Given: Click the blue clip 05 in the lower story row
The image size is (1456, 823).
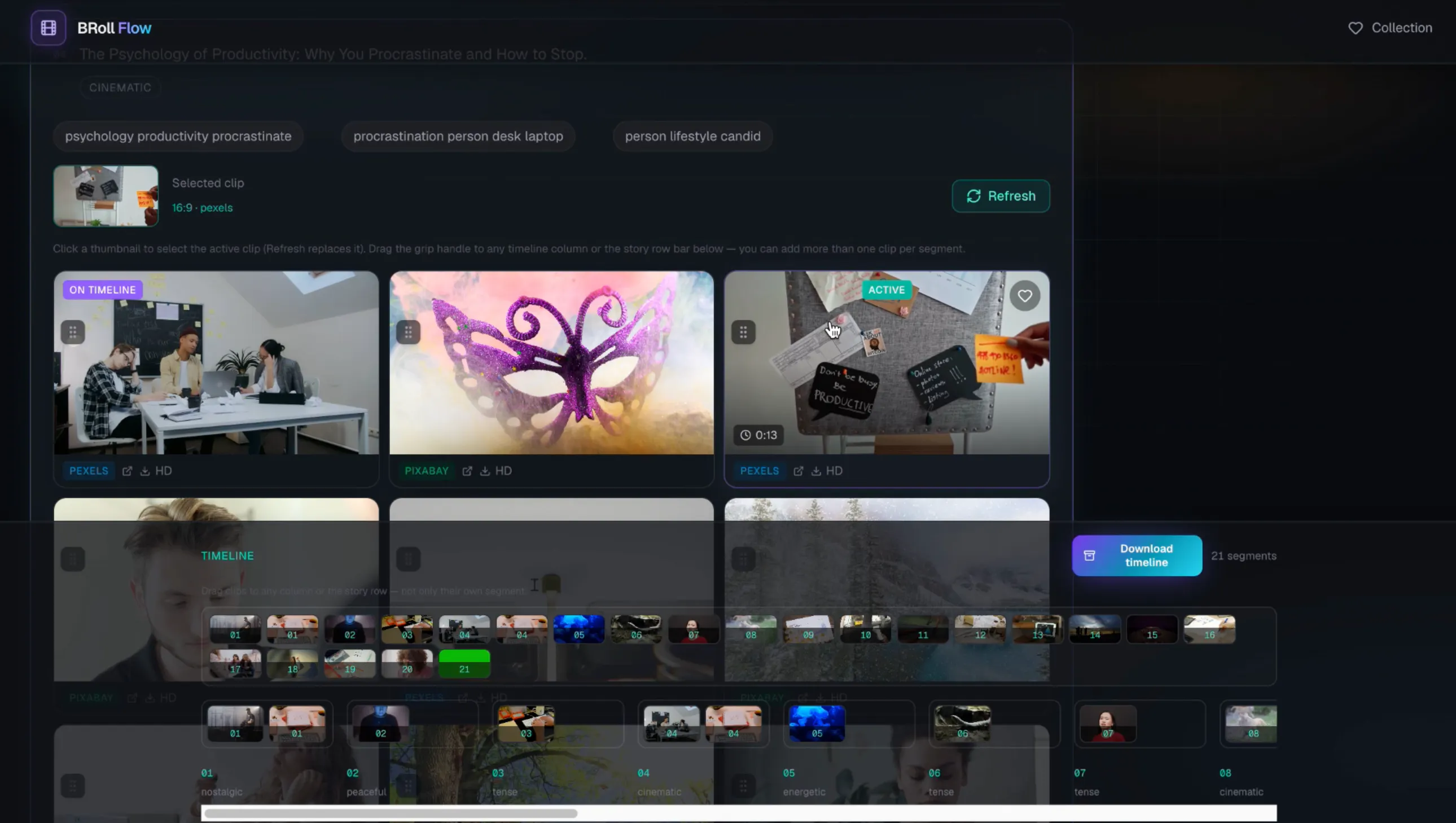Looking at the screenshot, I should pos(817,724).
